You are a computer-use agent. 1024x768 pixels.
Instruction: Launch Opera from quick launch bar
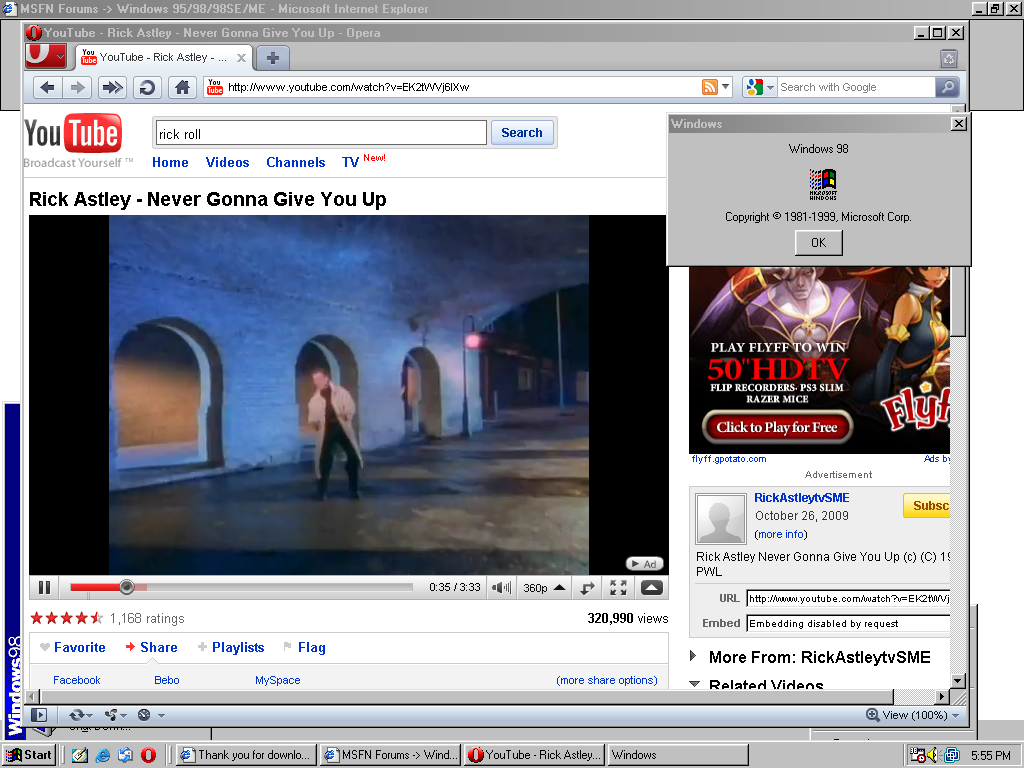click(149, 756)
